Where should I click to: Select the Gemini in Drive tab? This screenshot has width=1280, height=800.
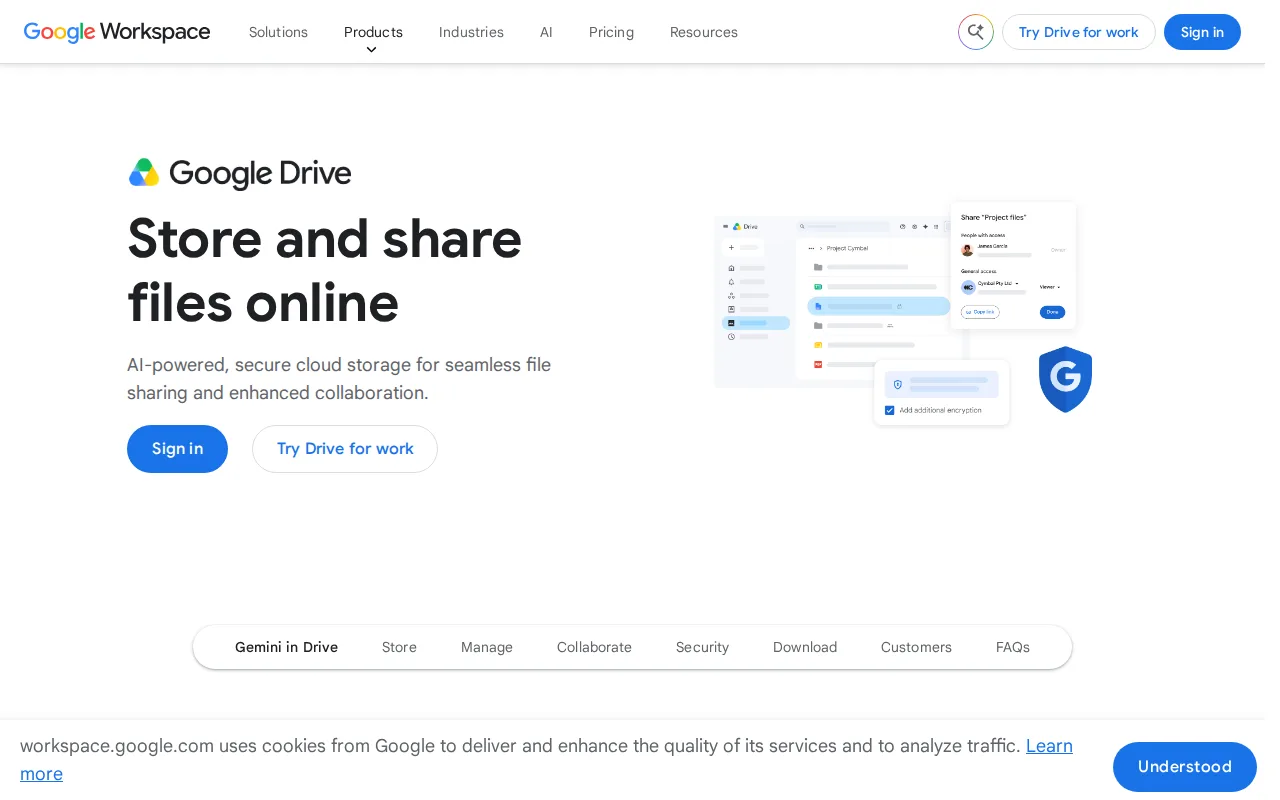(x=286, y=647)
